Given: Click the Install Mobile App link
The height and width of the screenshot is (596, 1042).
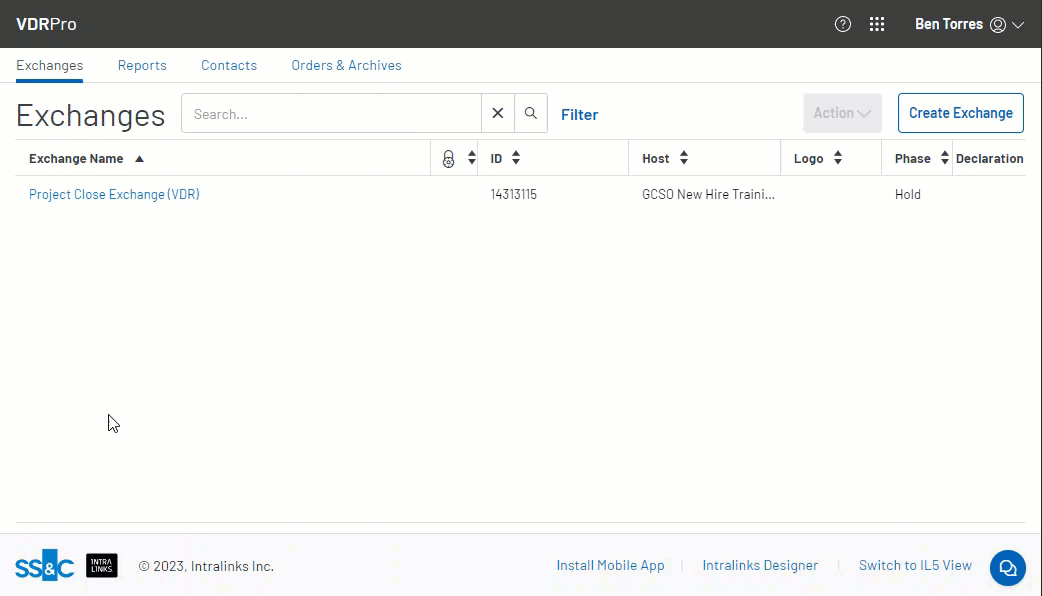Looking at the screenshot, I should click(x=610, y=565).
